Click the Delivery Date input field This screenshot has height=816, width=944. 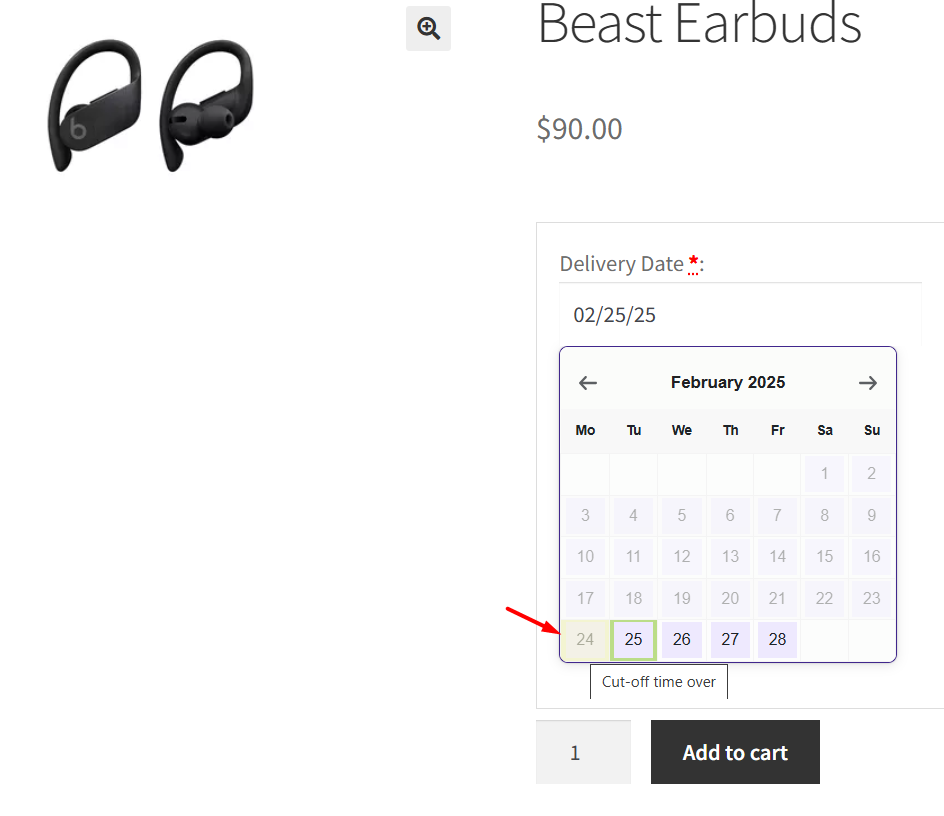pos(740,315)
